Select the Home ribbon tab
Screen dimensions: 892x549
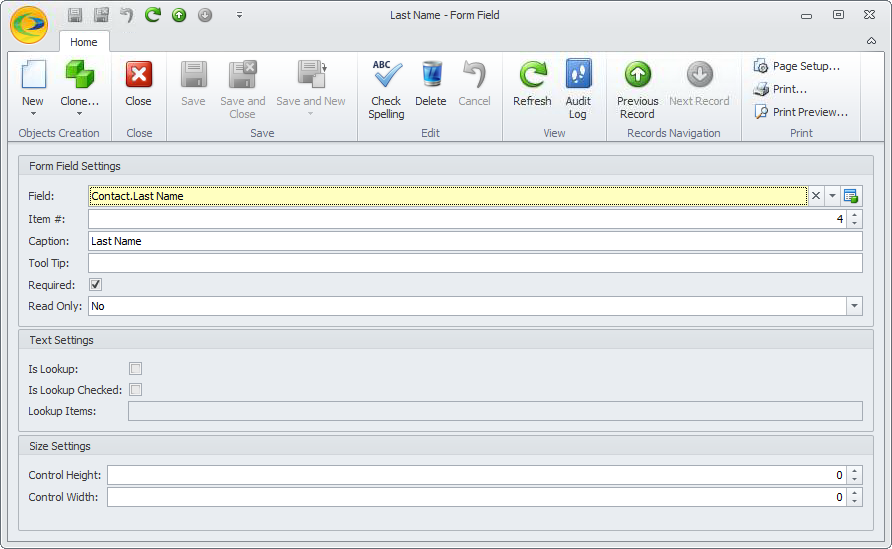pos(84,42)
